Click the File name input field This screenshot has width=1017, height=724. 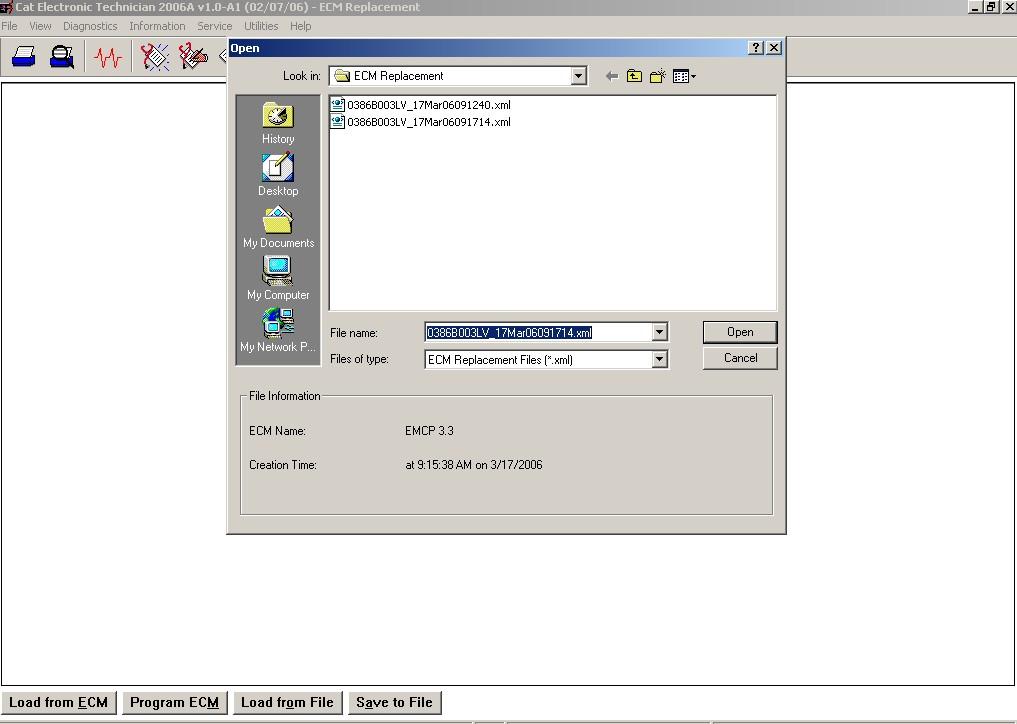[538, 332]
